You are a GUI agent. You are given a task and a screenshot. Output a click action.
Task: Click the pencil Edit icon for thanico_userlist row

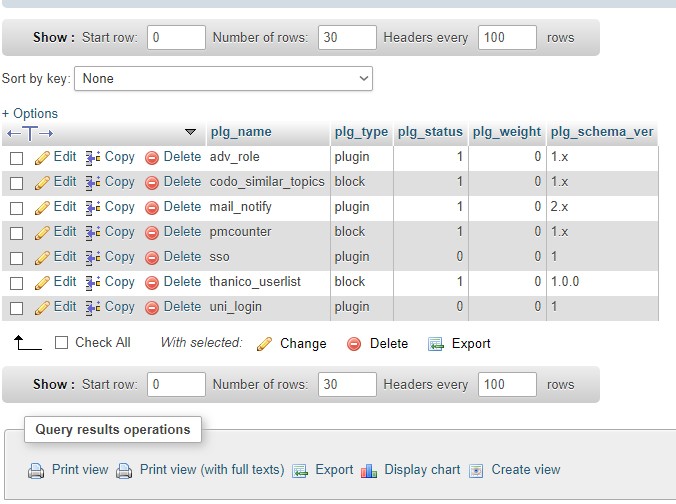point(42,283)
